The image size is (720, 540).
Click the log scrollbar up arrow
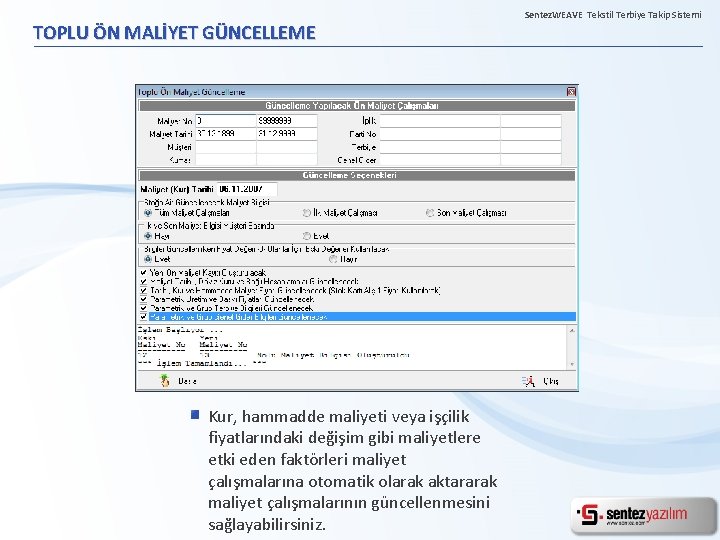click(x=572, y=330)
